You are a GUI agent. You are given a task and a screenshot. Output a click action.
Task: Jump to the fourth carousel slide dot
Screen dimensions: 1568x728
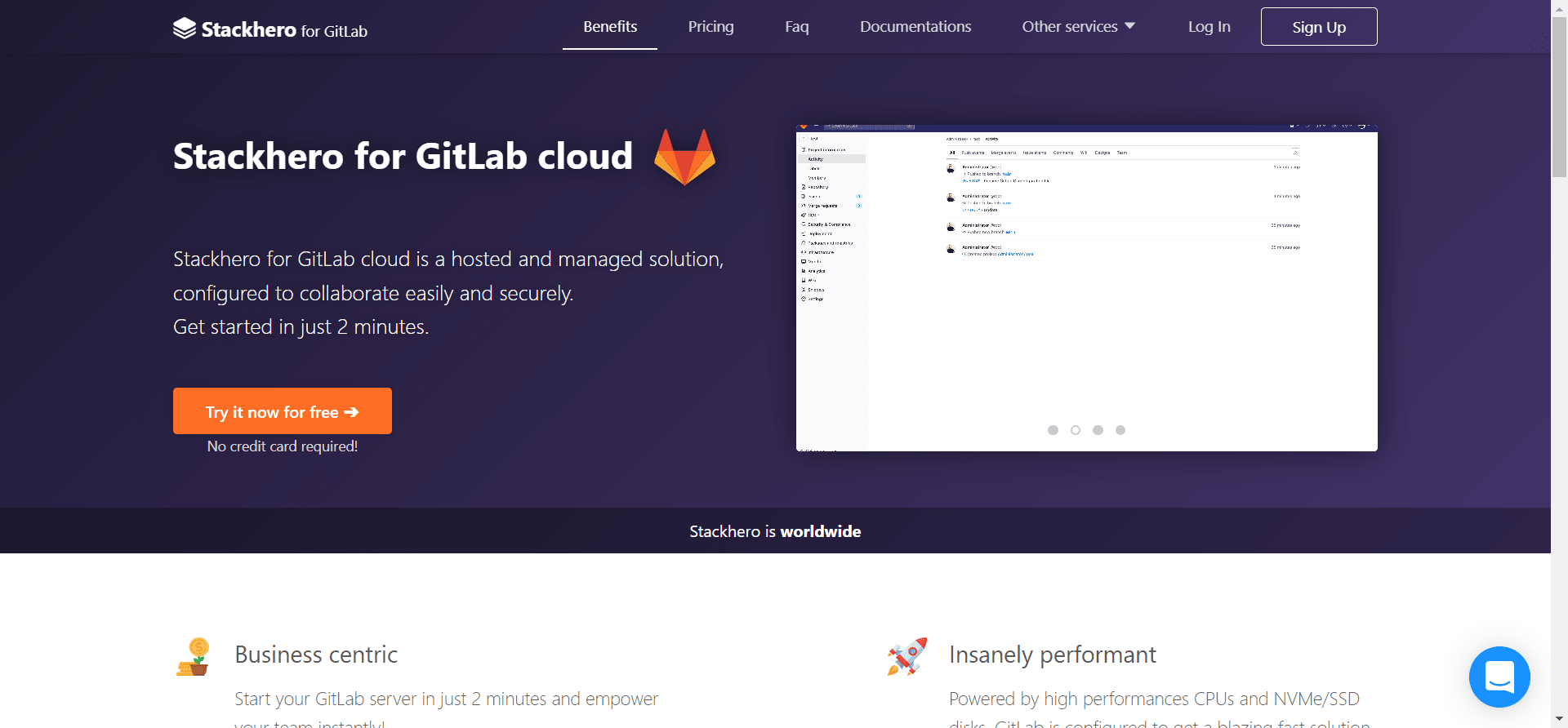[1120, 430]
